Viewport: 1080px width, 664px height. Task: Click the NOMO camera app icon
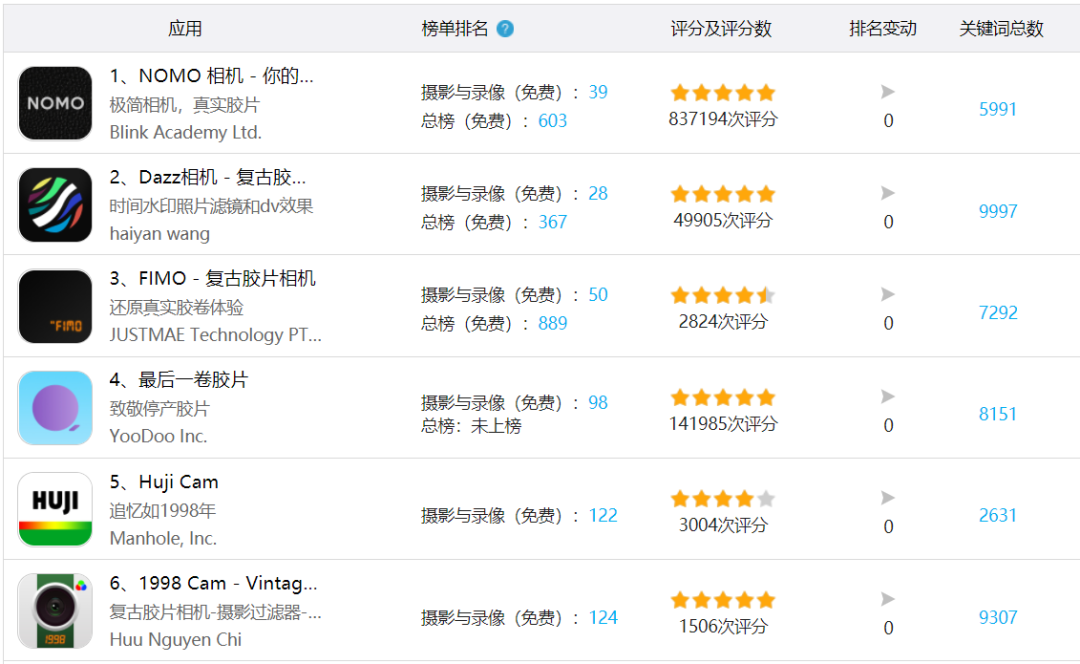[55, 104]
